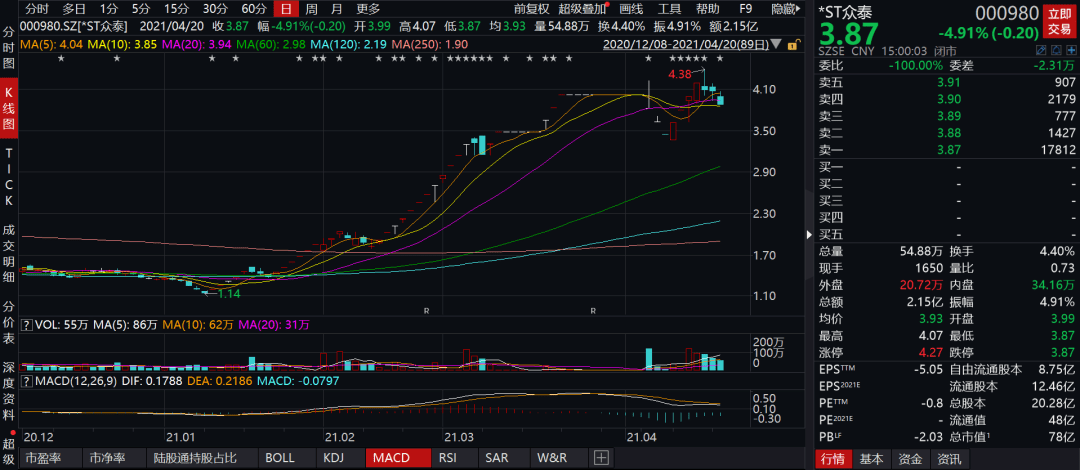Open the 前复权 adjustment setting

pyautogui.click(x=532, y=9)
